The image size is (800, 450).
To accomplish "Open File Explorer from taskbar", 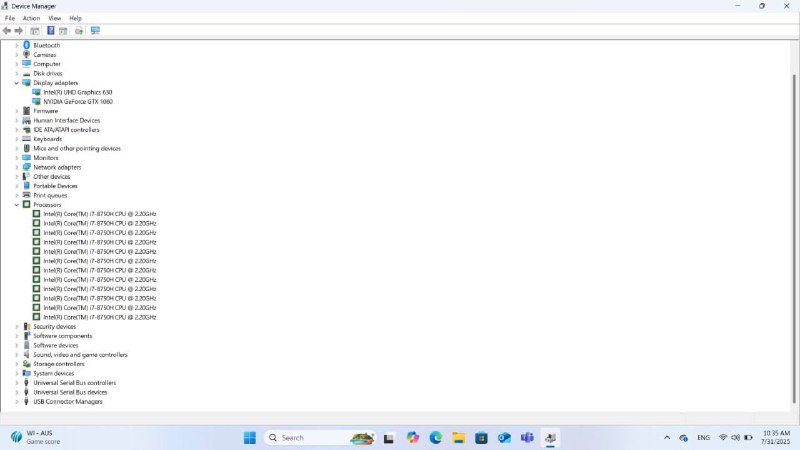I will tap(459, 438).
